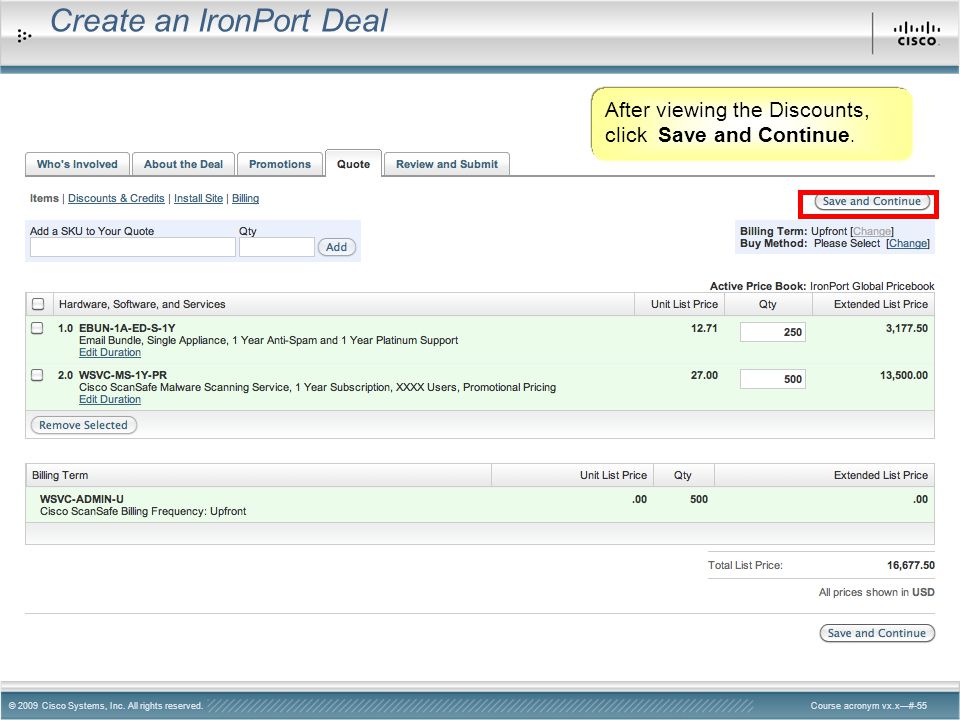This screenshot has width=960, height=720.
Task: Open the Discounts & Credits link
Action: click(x=116, y=198)
